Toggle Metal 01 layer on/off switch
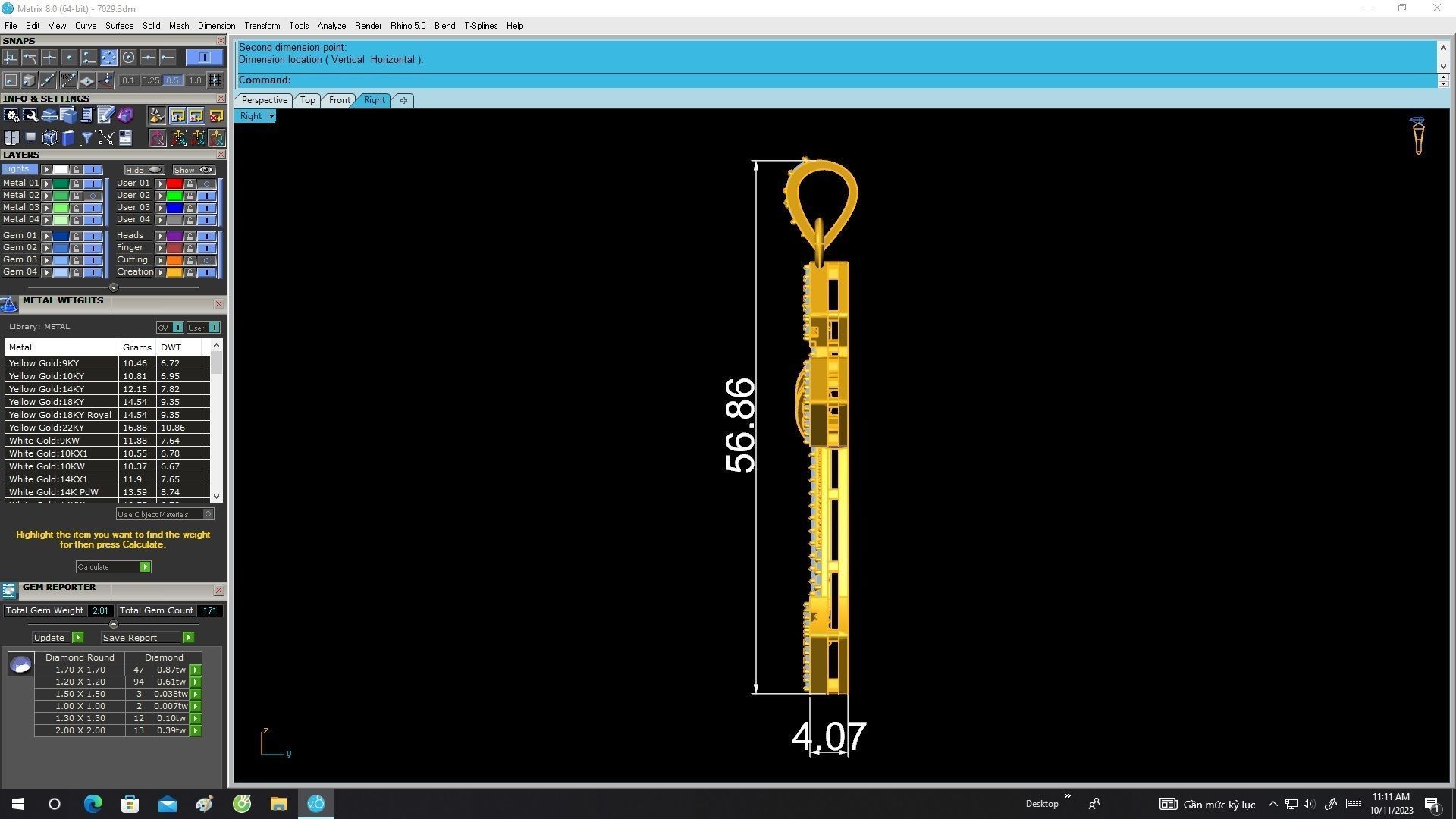 [93, 183]
